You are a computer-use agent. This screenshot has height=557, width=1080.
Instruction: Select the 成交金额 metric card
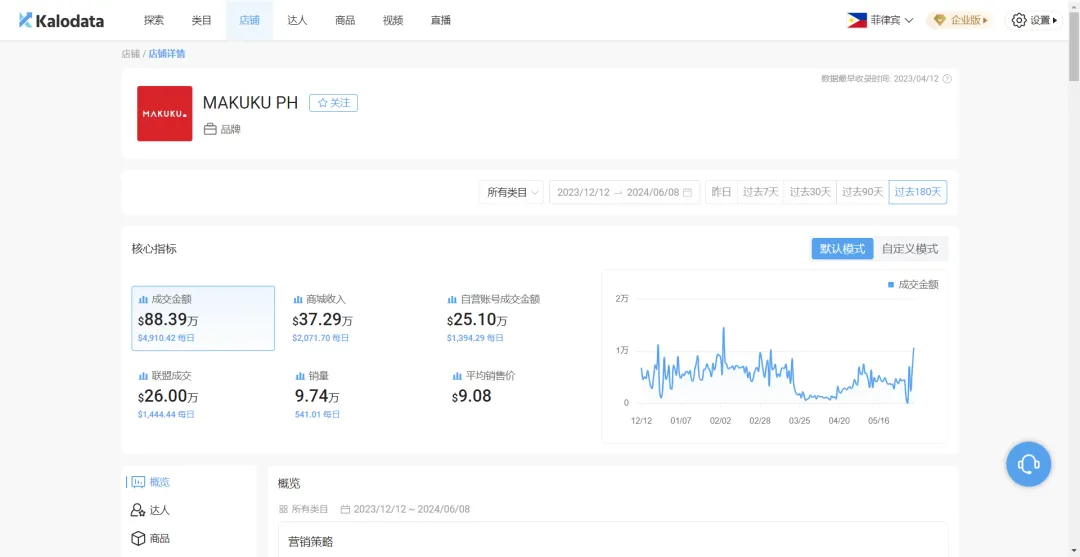pyautogui.click(x=203, y=318)
